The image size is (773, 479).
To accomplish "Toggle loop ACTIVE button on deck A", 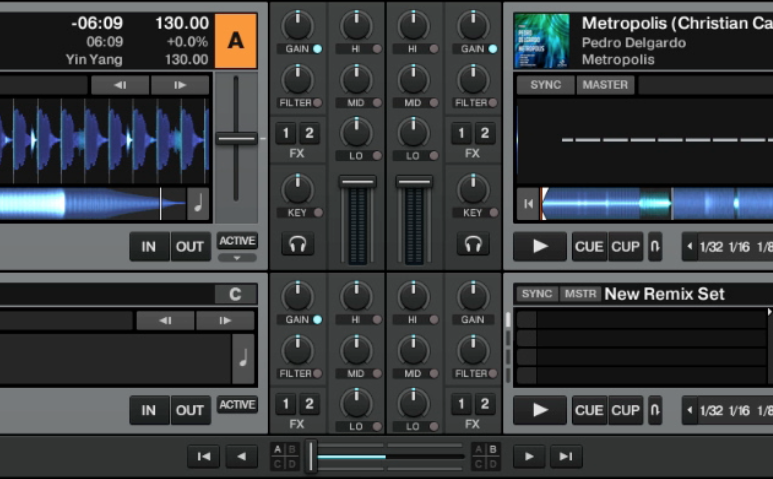I will tap(237, 241).
